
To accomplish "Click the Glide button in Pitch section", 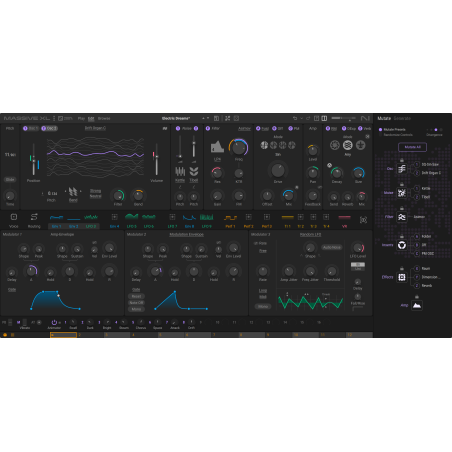I will (10, 179).
